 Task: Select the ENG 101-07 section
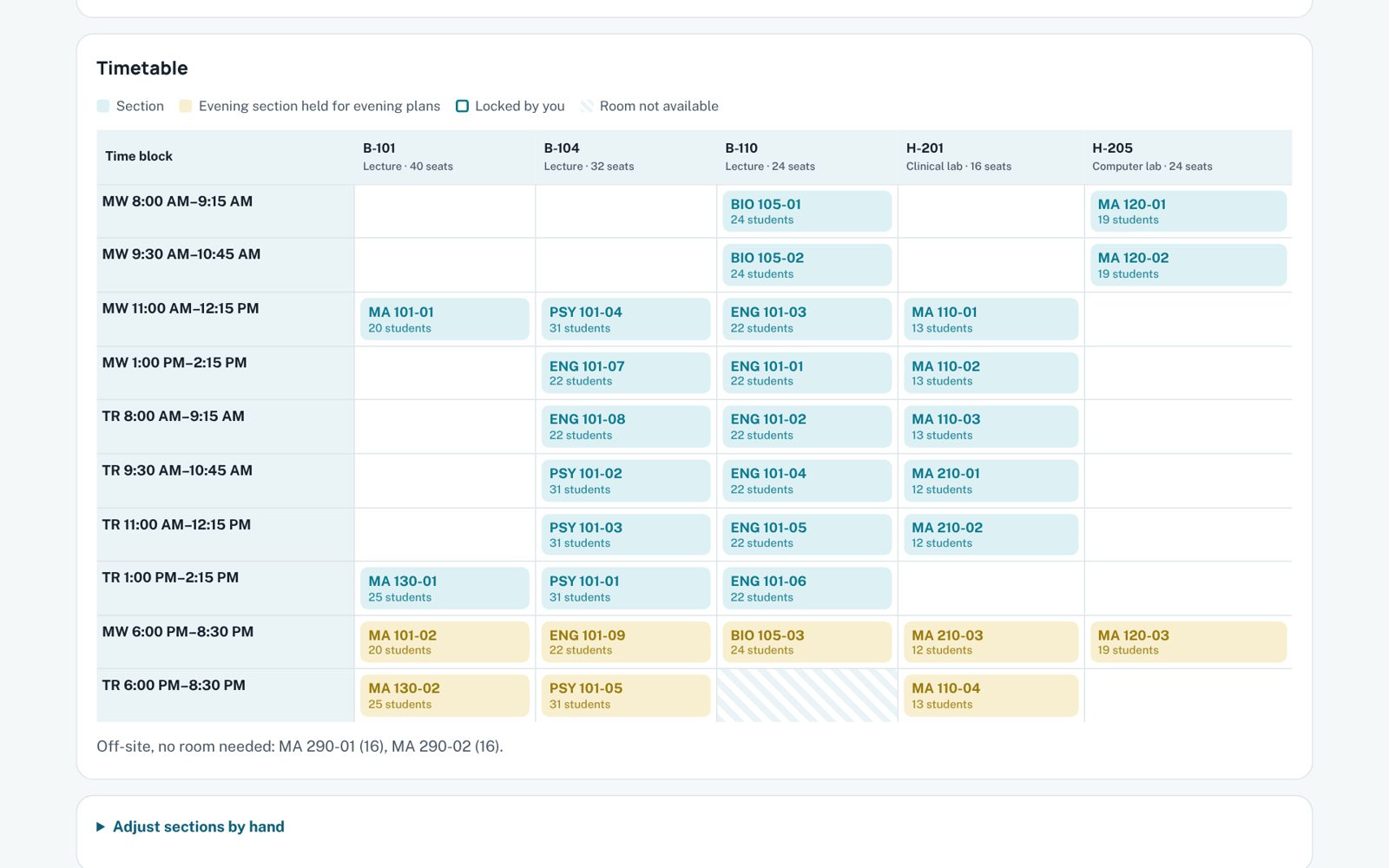pos(626,373)
